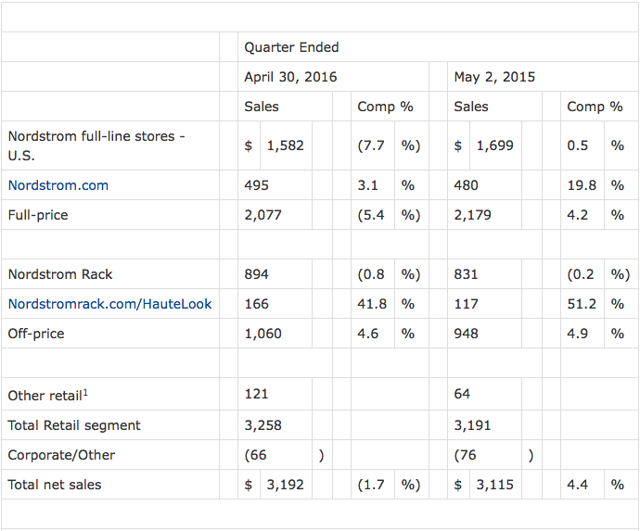640x531 pixels.
Task: Select the 41.8 comp percentage value
Action: click(x=372, y=304)
